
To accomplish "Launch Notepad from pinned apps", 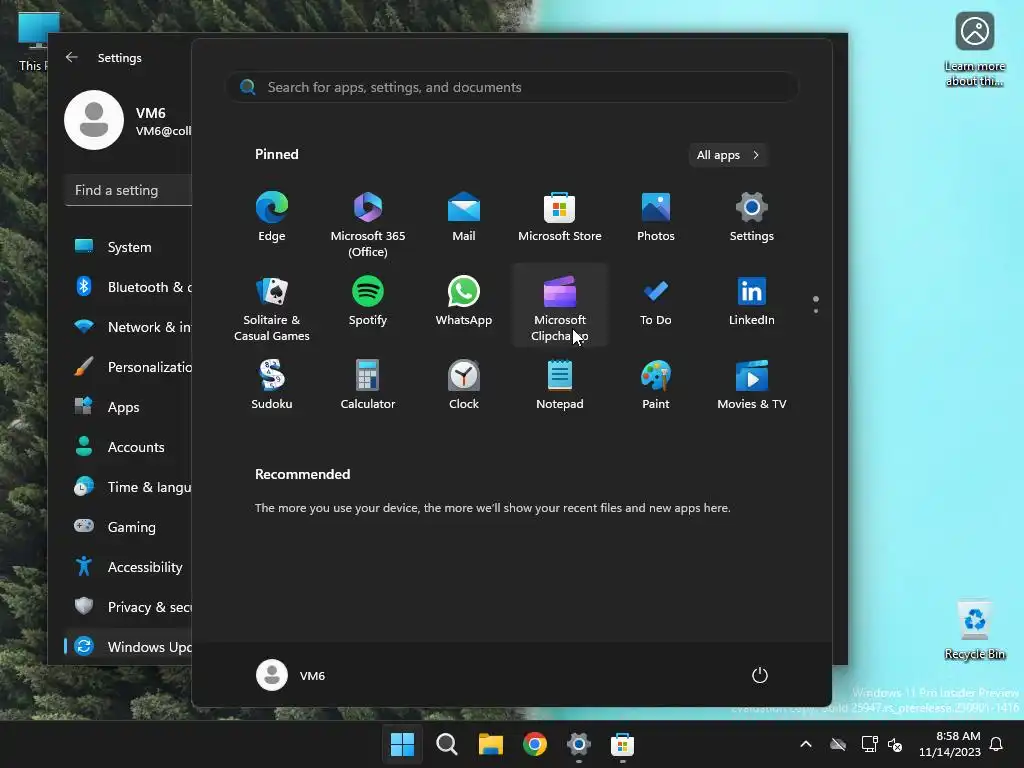I will coord(560,385).
